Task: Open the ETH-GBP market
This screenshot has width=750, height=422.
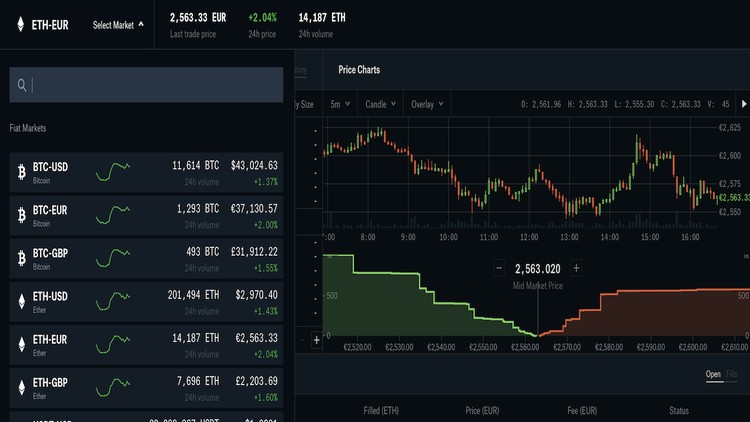Action: pos(146,388)
